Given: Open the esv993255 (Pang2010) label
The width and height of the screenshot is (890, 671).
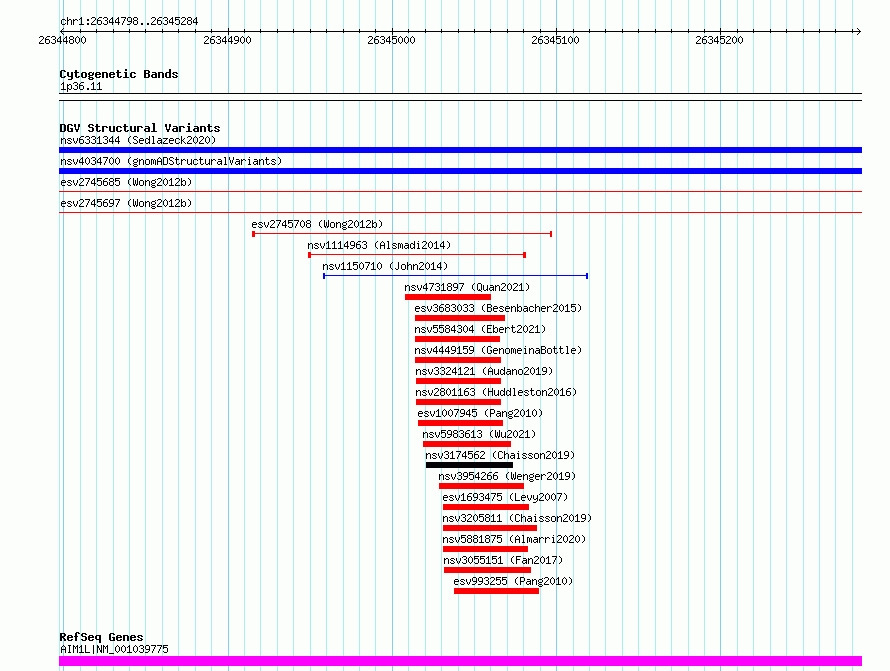Looking at the screenshot, I should [x=513, y=581].
